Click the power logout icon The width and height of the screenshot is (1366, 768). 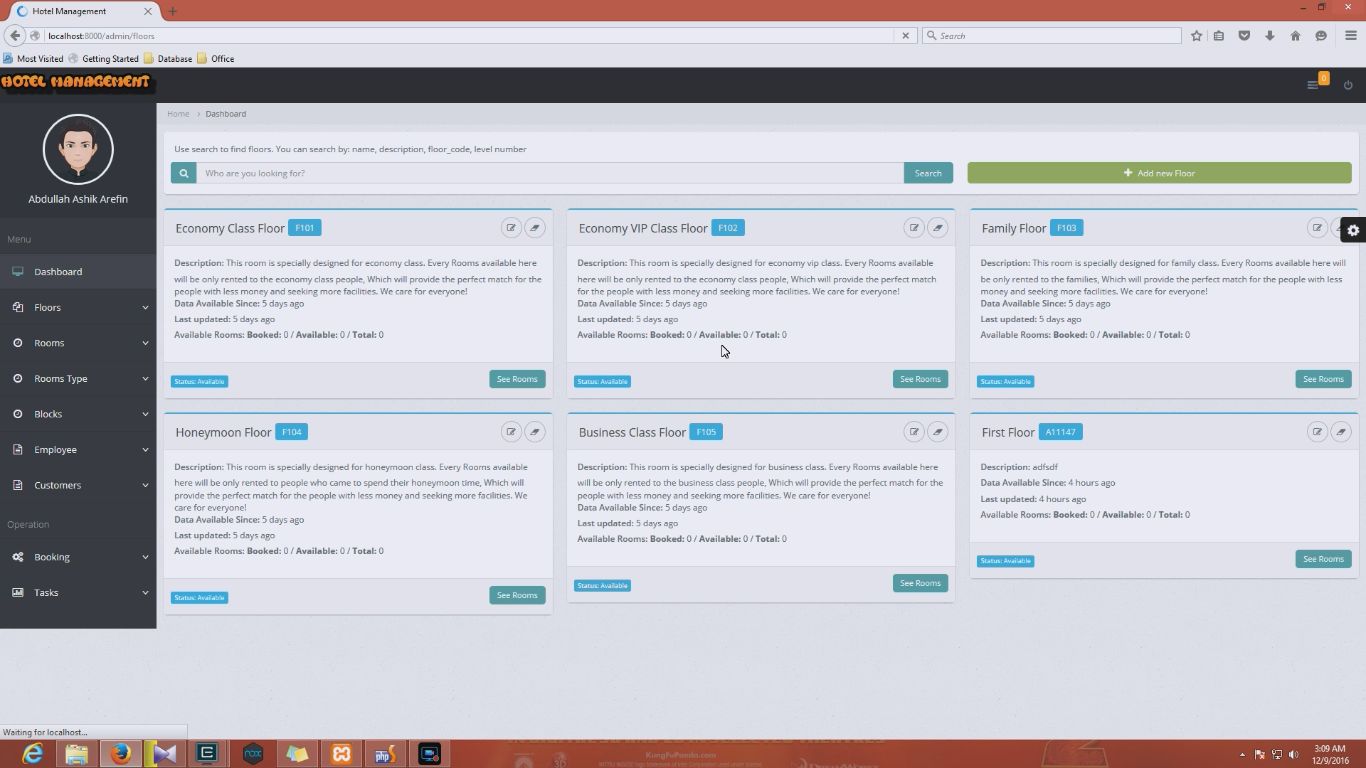[x=1348, y=85]
